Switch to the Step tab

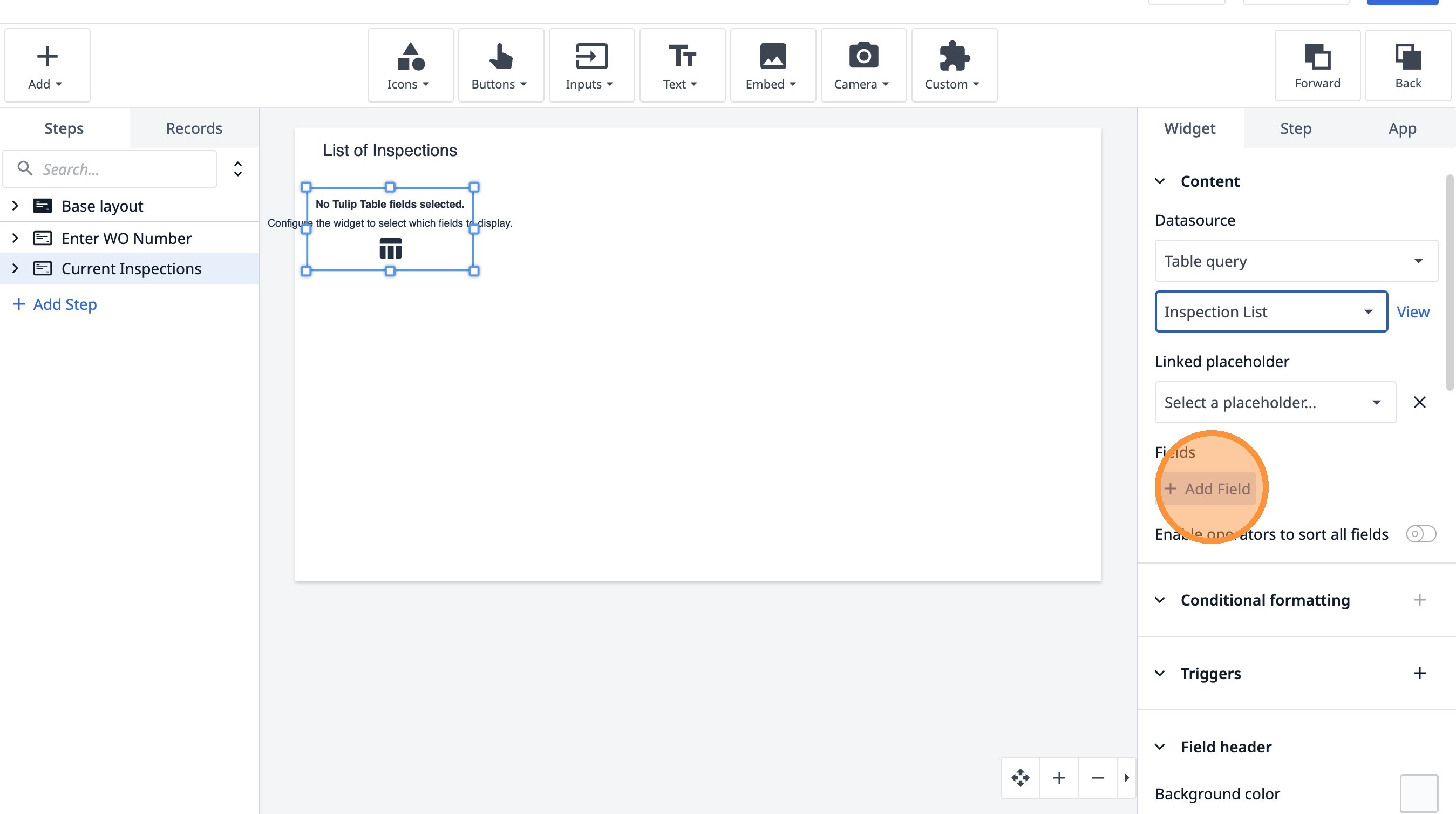(x=1296, y=128)
